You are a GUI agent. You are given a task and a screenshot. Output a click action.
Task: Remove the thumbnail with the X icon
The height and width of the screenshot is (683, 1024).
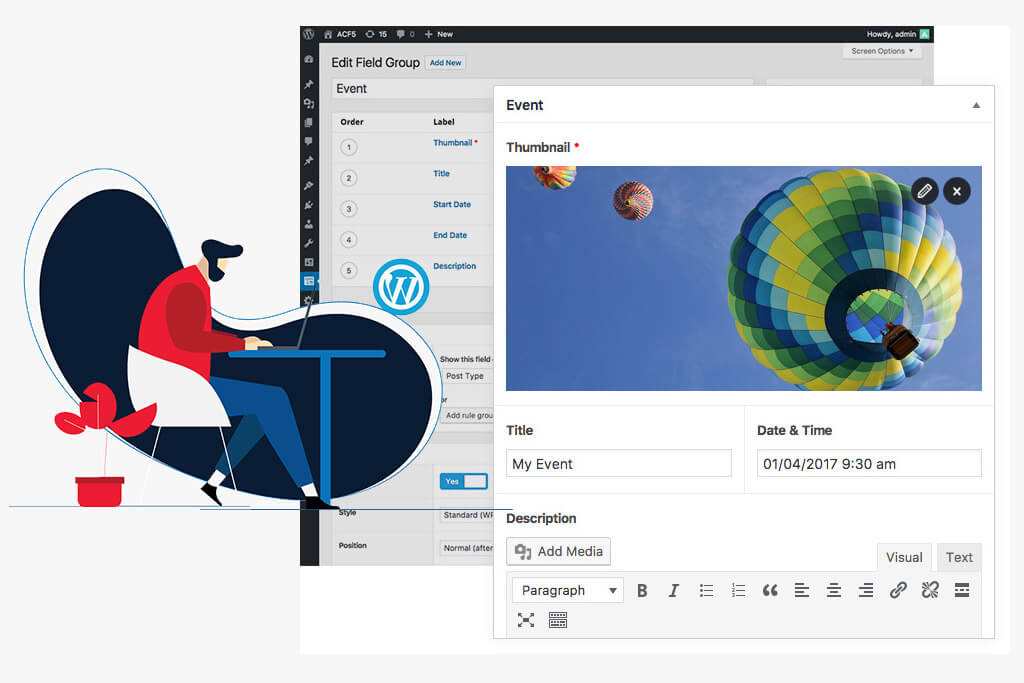click(x=957, y=191)
